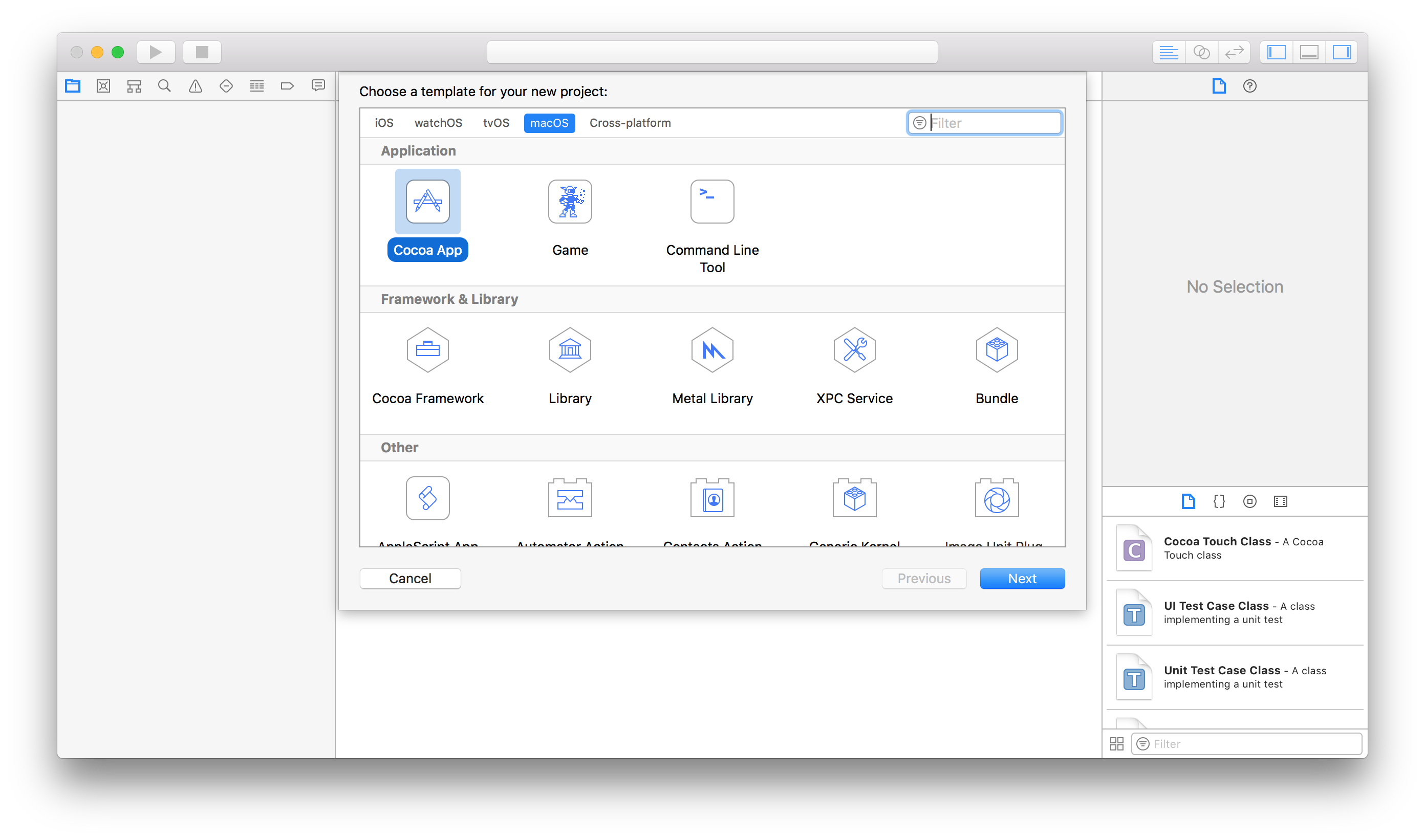The width and height of the screenshot is (1425, 840).
Task: Toggle the utilities pane visibility
Action: coord(1342,52)
